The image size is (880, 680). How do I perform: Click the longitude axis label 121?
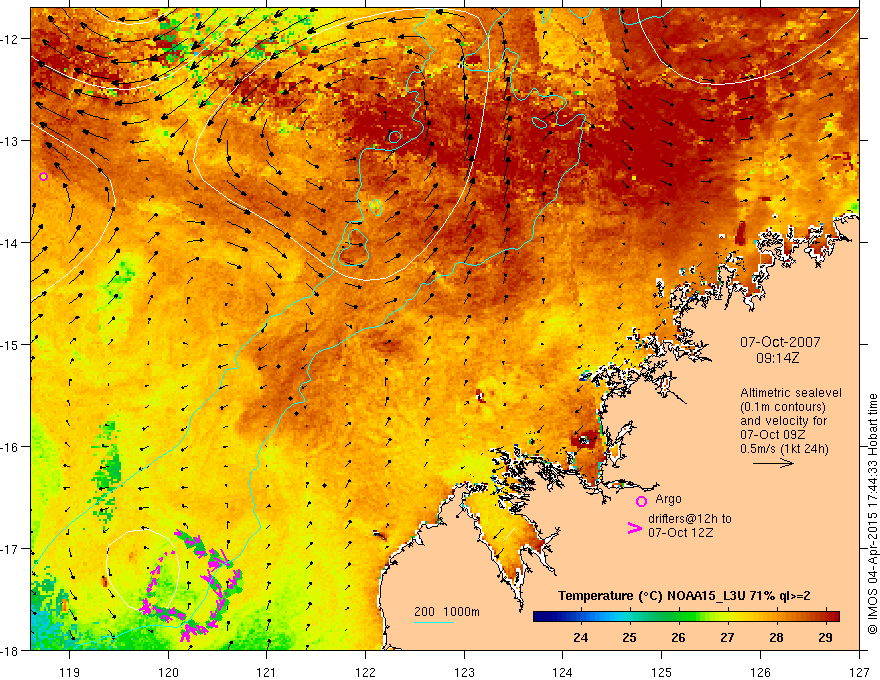pyautogui.click(x=266, y=672)
